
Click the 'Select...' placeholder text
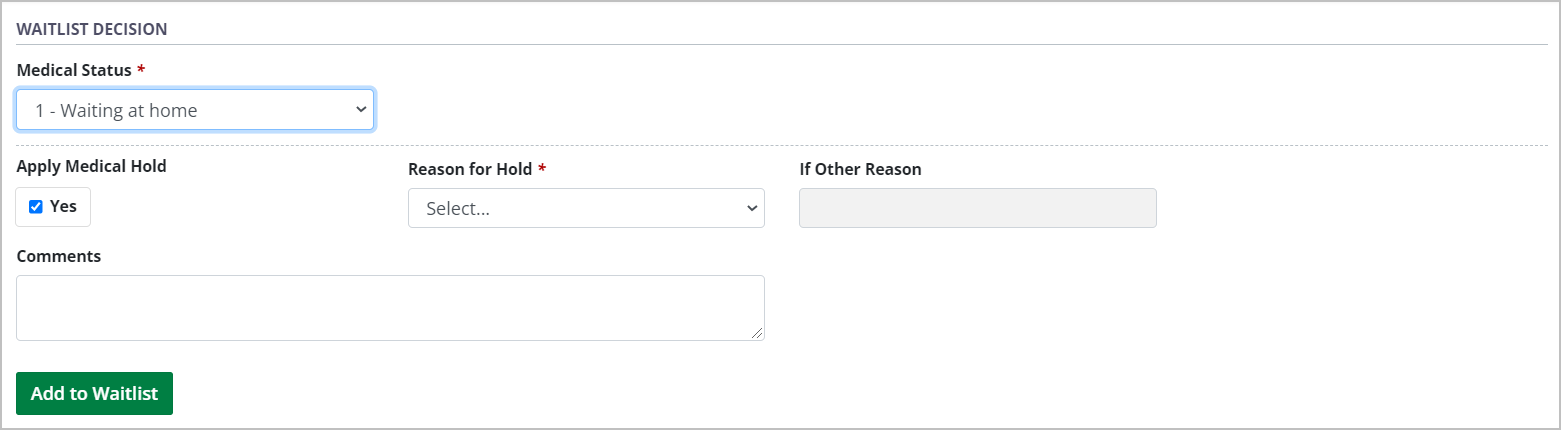[457, 209]
